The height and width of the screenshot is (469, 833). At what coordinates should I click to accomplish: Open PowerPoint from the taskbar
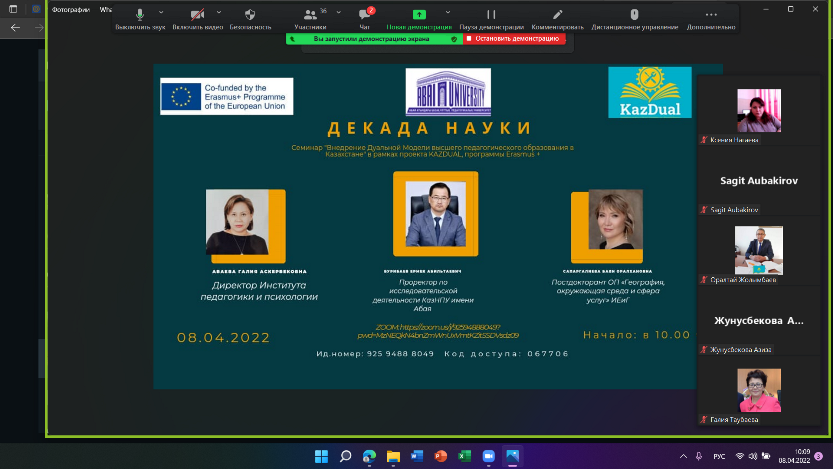pyautogui.click(x=439, y=456)
